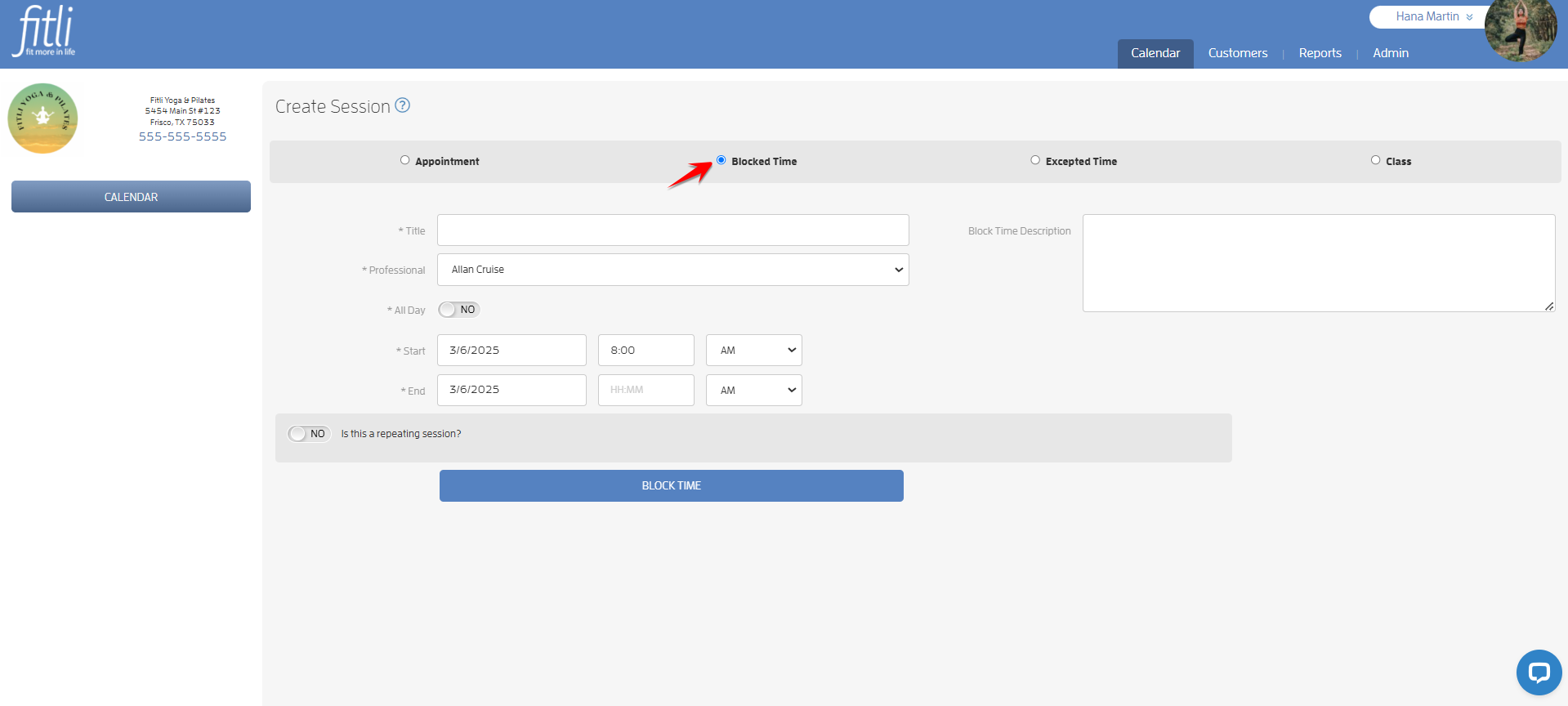Screen dimensions: 1568x706
Task: Click the 'Is this a repeating session?' text
Action: click(x=401, y=434)
